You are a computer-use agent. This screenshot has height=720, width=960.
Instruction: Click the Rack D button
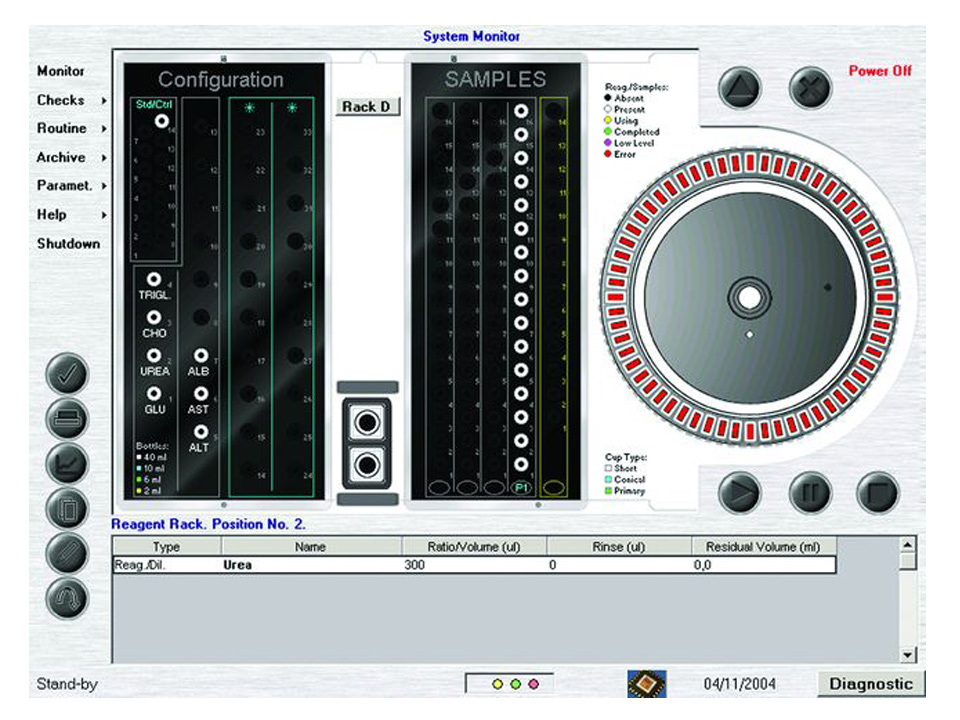click(x=367, y=107)
